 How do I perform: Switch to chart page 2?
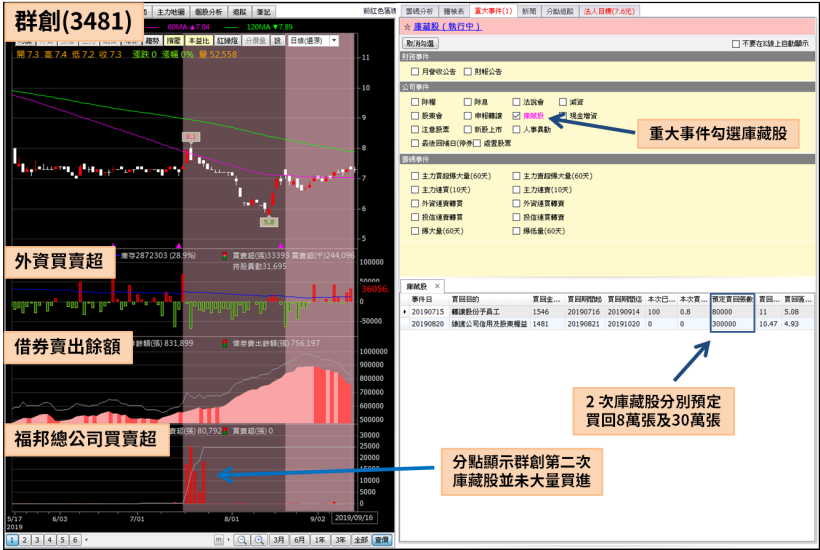25,540
